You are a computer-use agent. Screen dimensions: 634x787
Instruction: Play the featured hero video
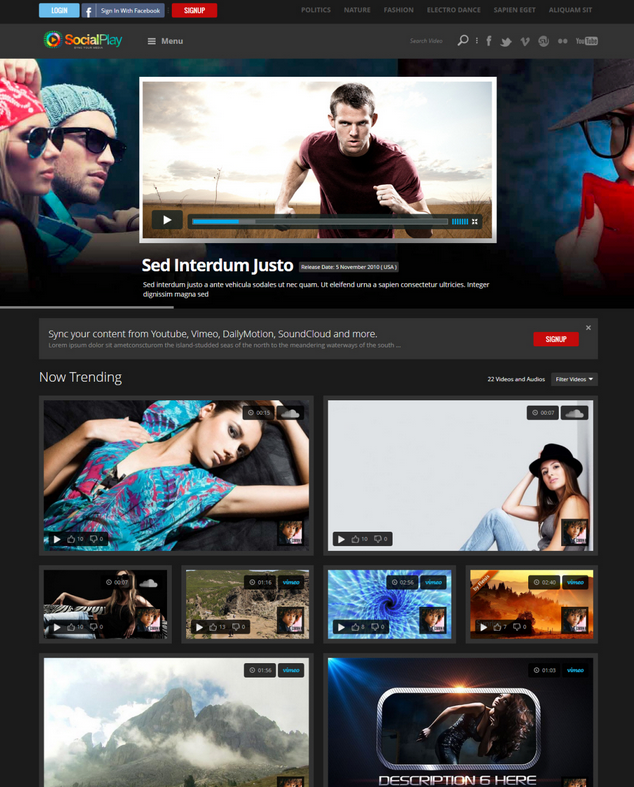[x=167, y=221]
